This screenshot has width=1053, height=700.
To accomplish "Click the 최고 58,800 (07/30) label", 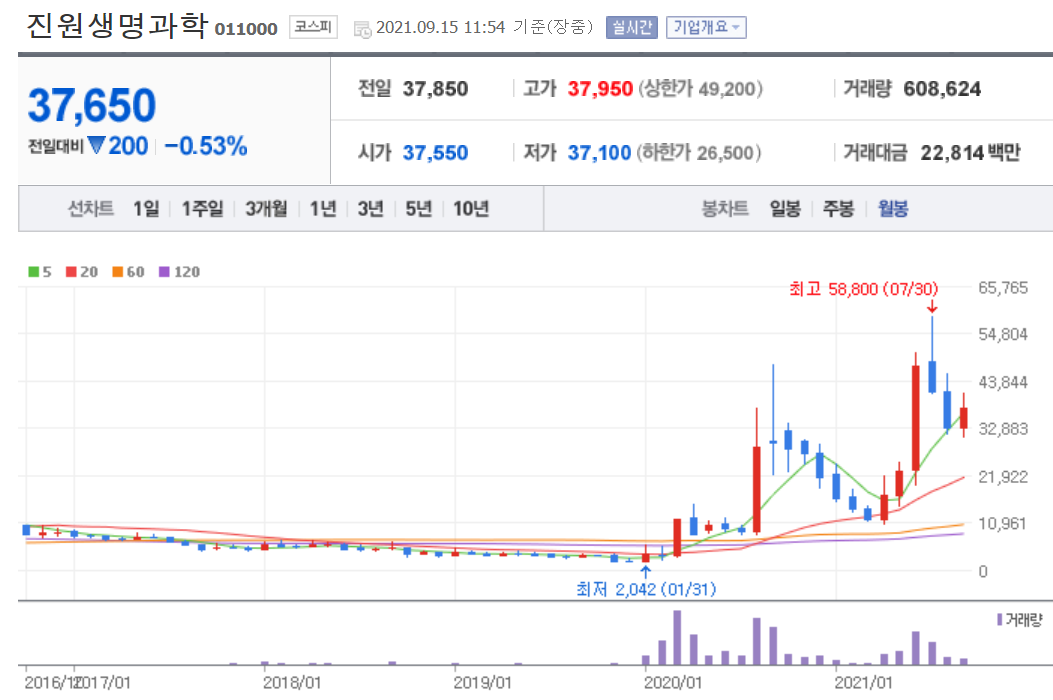I will point(863,290).
